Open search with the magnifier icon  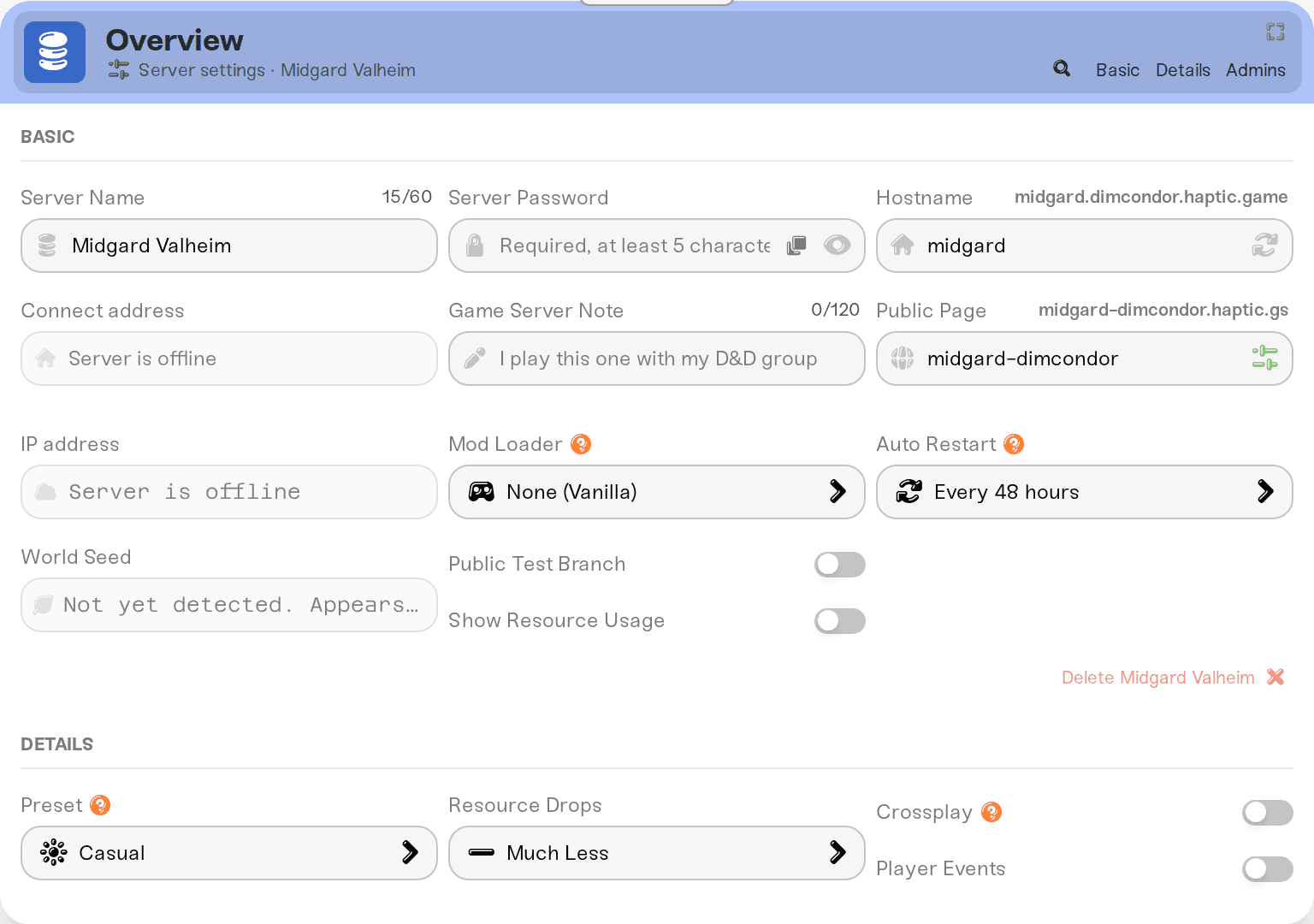click(x=1062, y=68)
